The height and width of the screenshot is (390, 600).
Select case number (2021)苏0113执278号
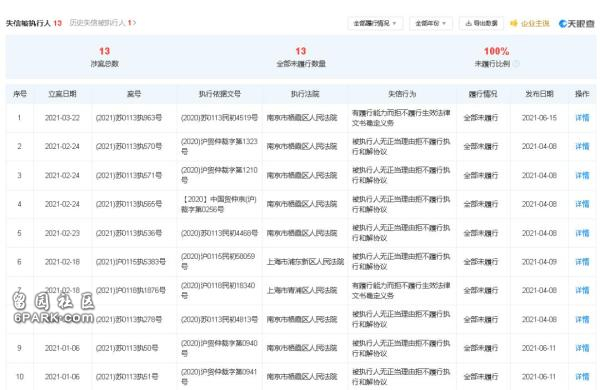point(129,319)
